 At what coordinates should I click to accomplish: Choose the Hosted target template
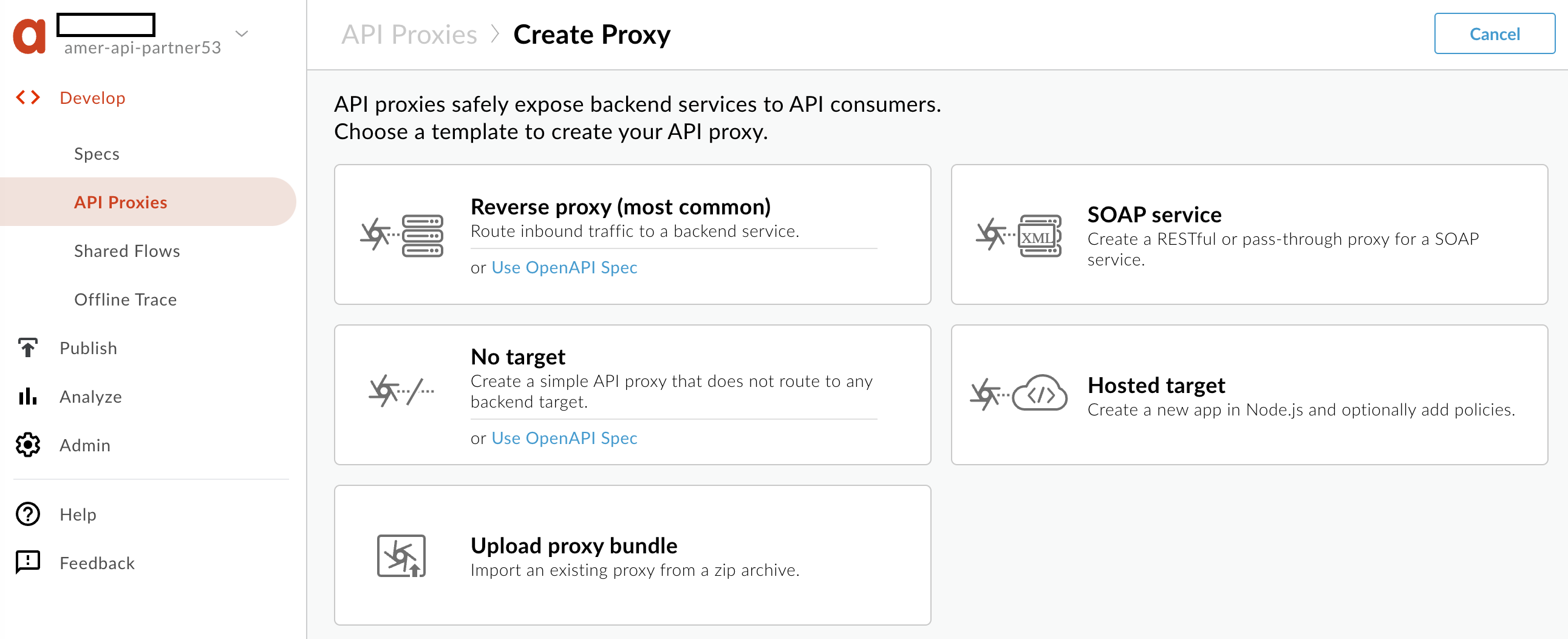[x=1249, y=395]
